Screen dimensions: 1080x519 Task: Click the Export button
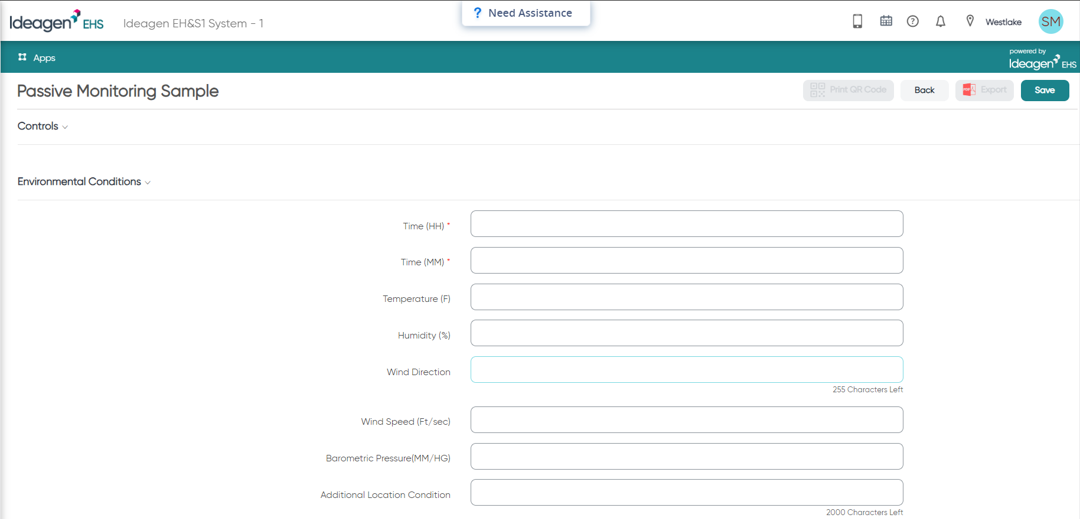click(x=984, y=90)
